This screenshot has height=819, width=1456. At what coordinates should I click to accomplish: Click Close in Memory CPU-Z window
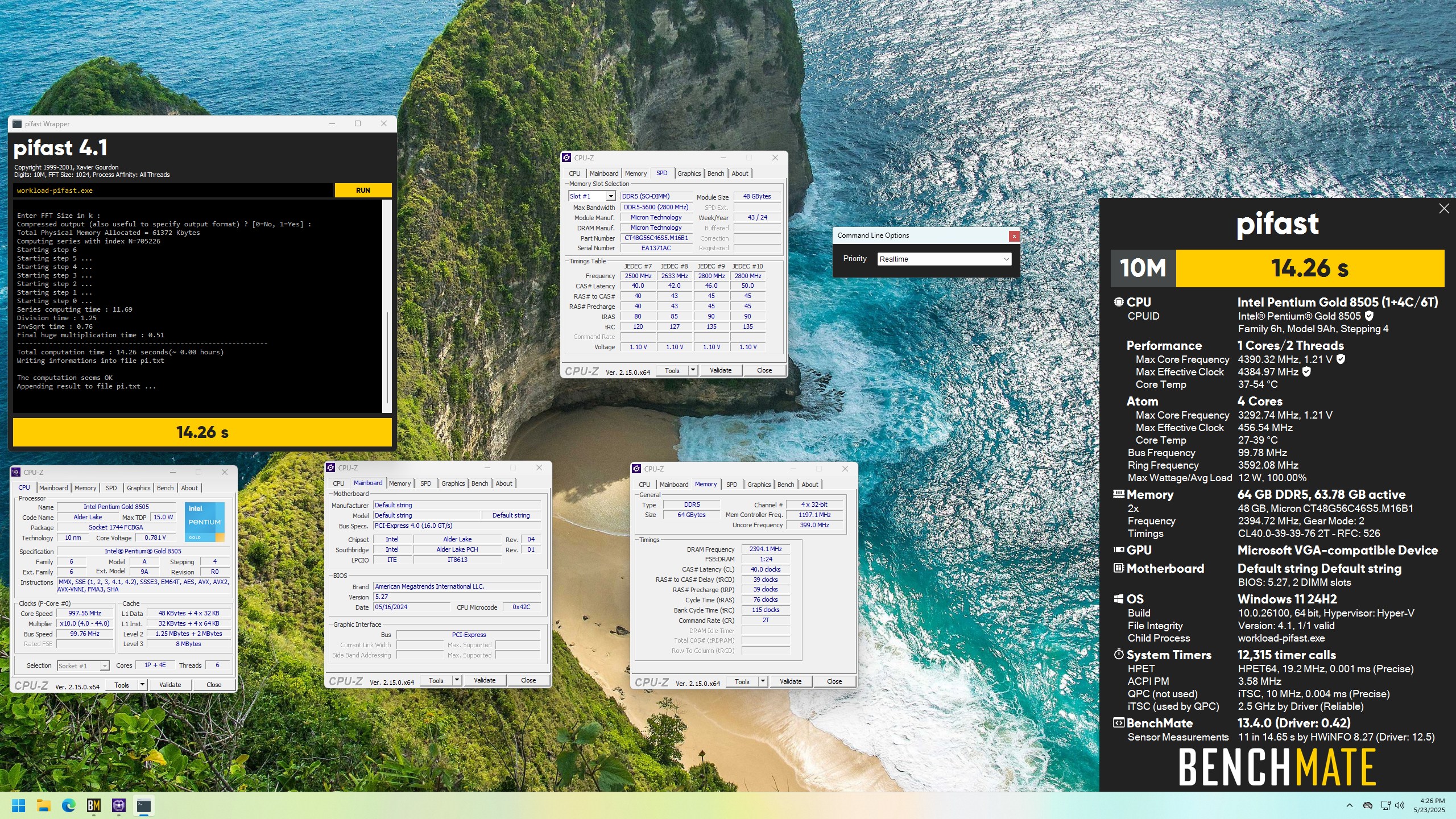tap(834, 682)
